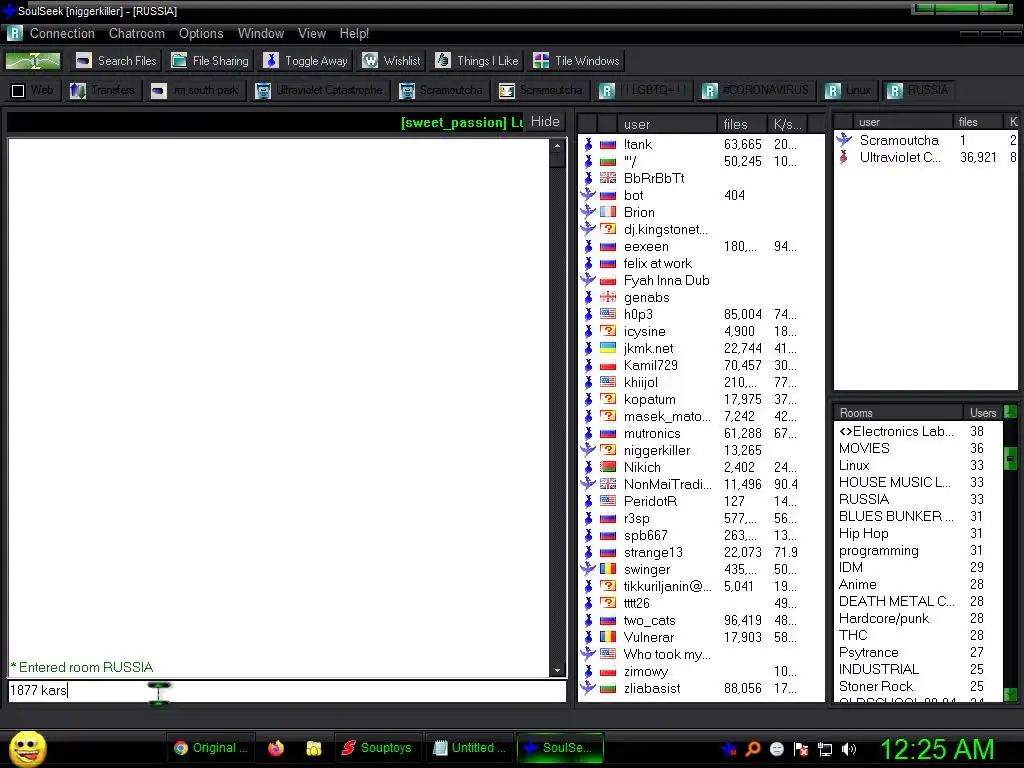Click the SoulSeek bird icon in the system tray
Screen dimensions: 1024x768
click(729, 749)
